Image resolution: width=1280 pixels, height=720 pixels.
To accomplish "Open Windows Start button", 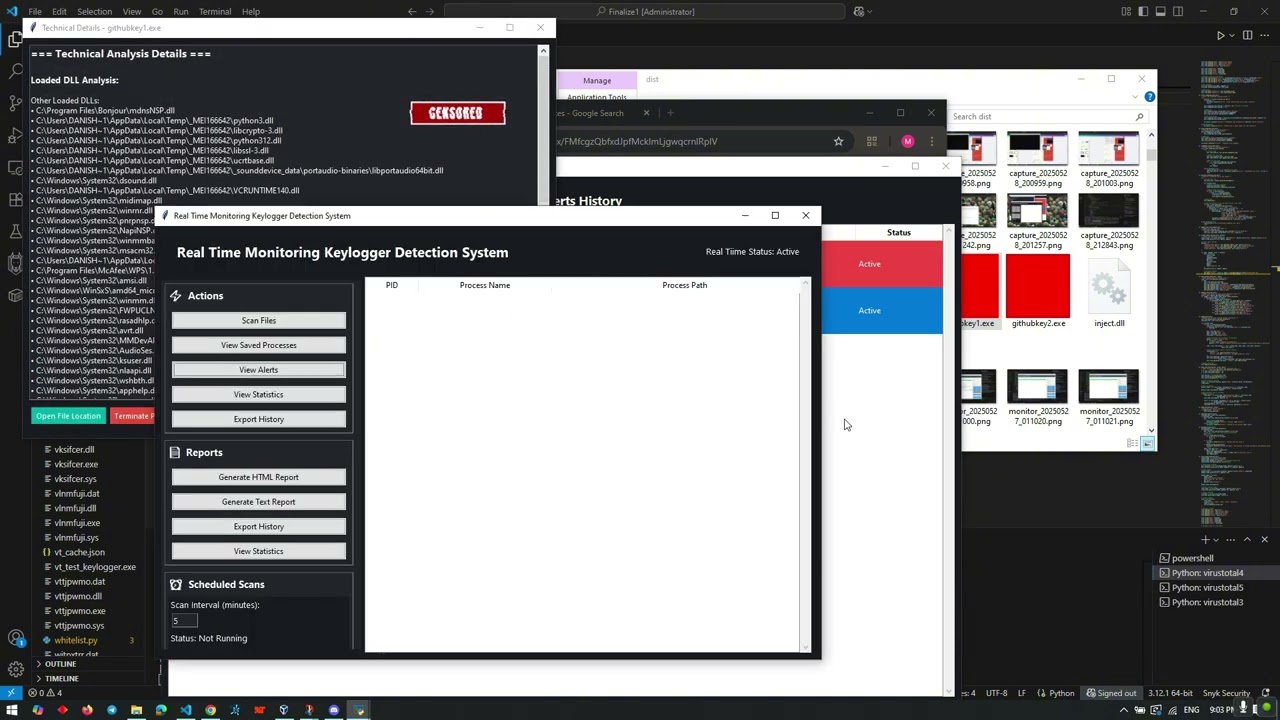I will 12,710.
